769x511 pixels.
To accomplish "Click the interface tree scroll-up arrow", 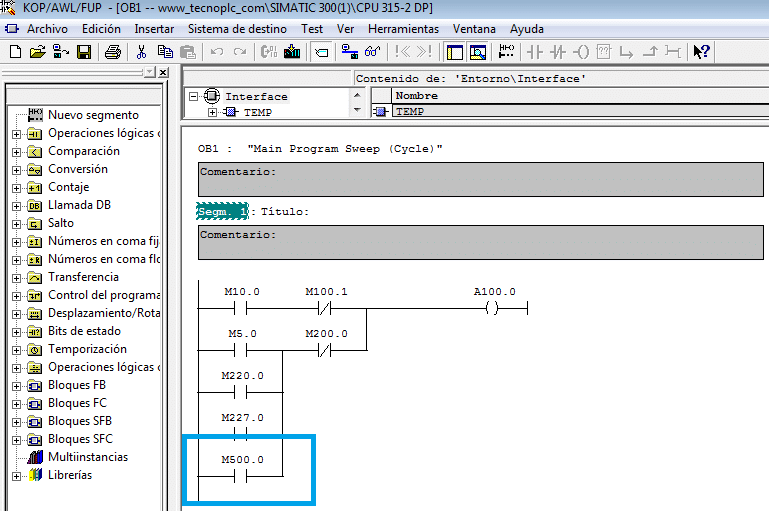I will 357,95.
